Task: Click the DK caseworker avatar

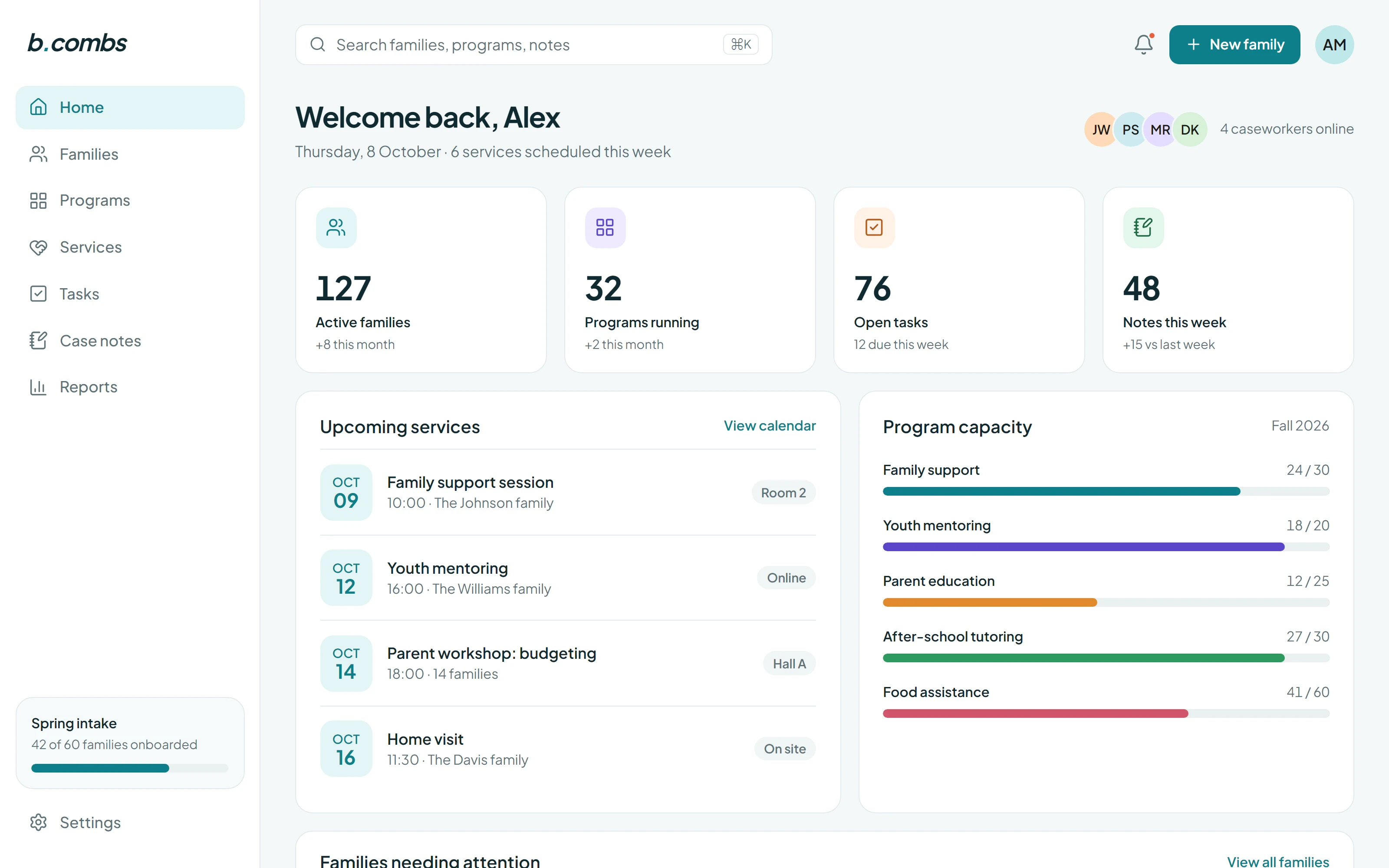Action: tap(1190, 129)
